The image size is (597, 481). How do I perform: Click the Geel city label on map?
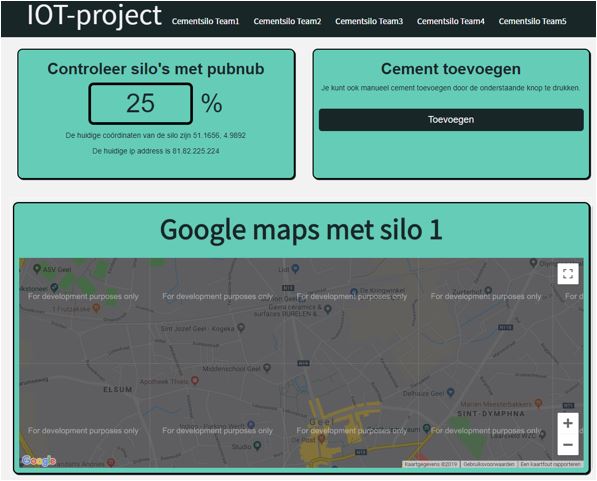point(322,422)
